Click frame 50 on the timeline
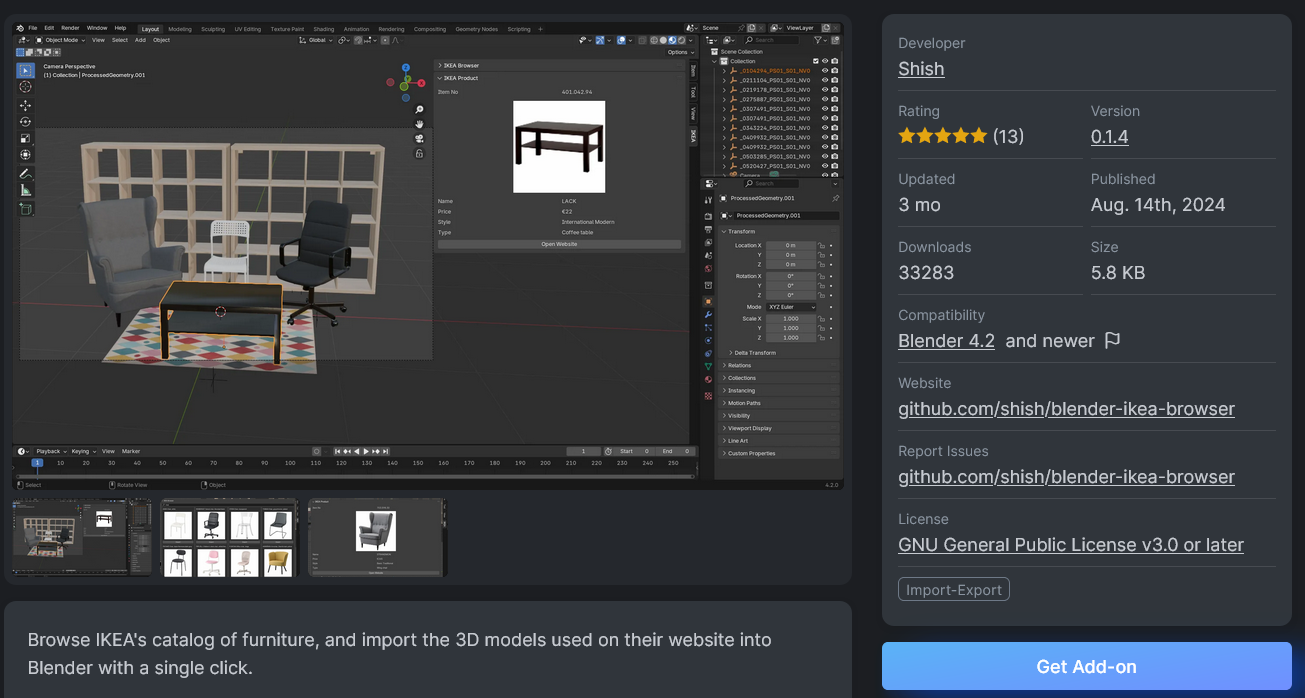Viewport: 1305px width, 698px height. pyautogui.click(x=161, y=463)
